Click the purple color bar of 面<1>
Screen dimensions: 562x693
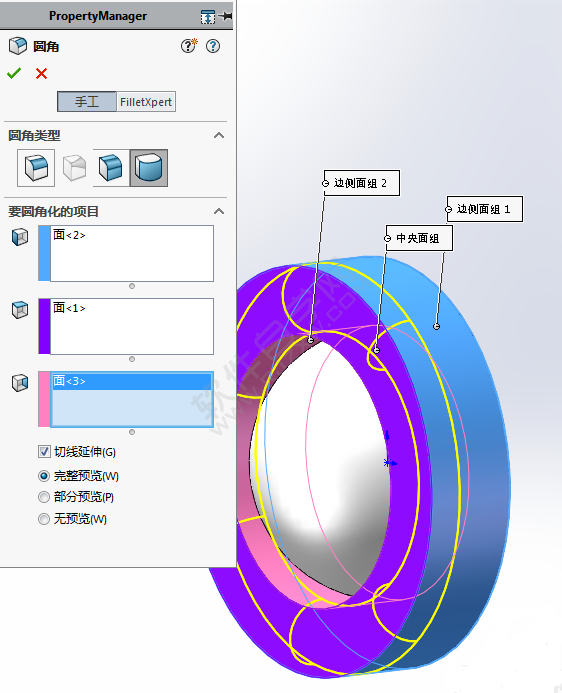(x=44, y=326)
